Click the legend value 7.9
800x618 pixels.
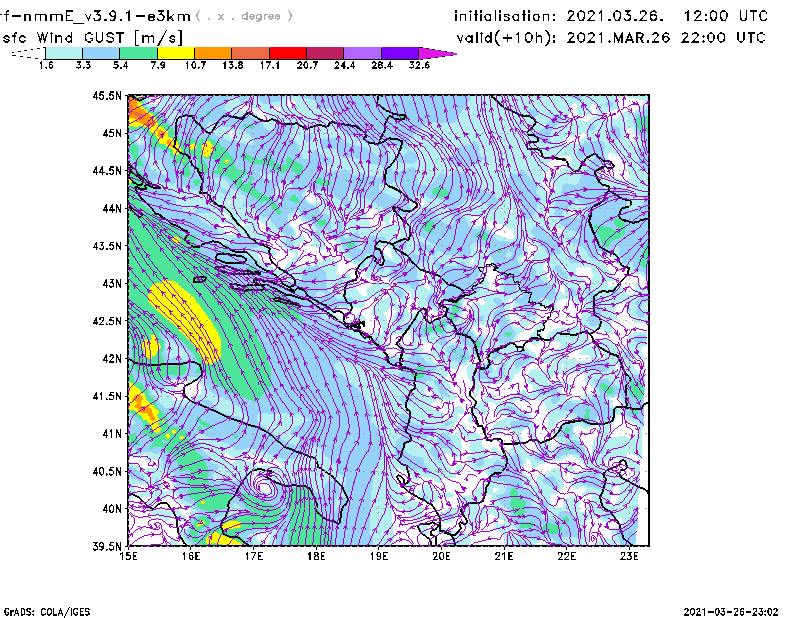pos(158,65)
